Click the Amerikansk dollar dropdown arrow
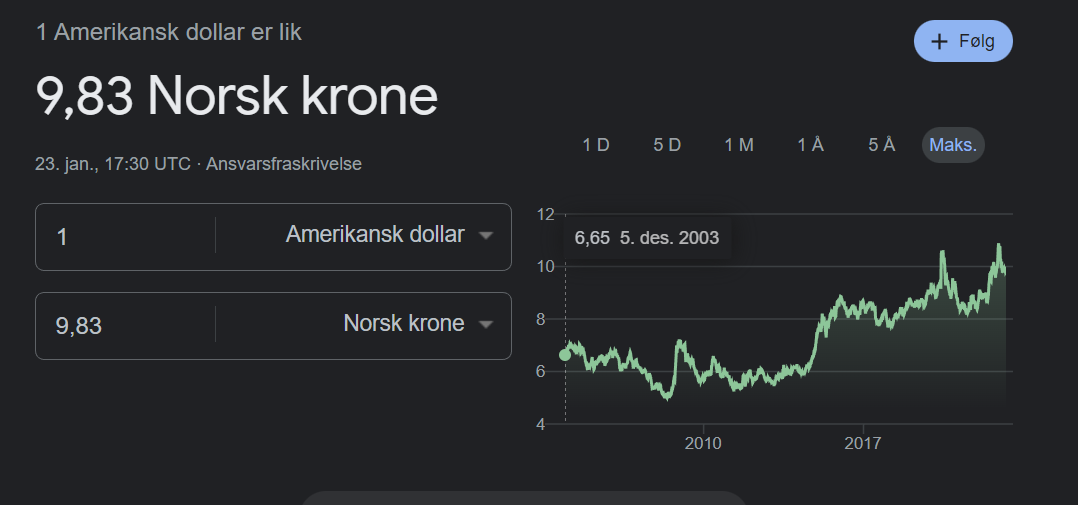The height and width of the screenshot is (505, 1078). (x=485, y=236)
